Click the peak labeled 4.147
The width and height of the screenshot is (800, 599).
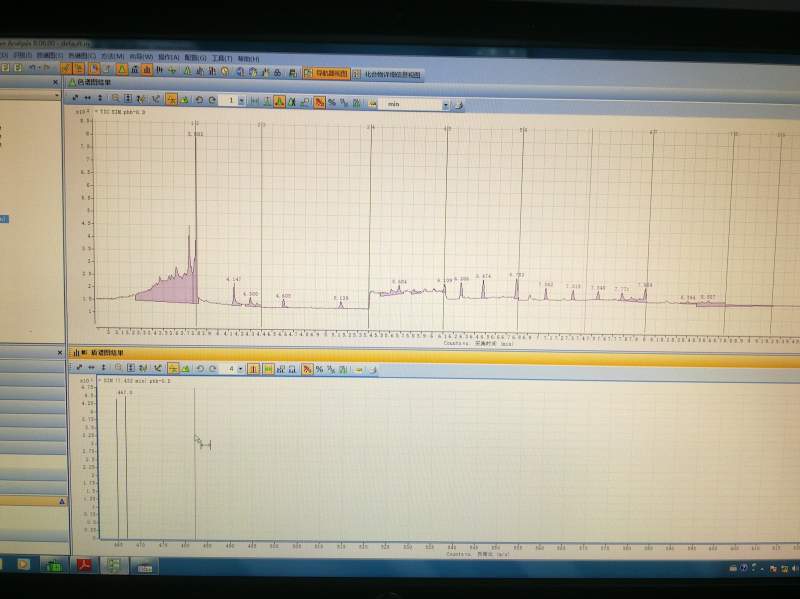point(234,293)
